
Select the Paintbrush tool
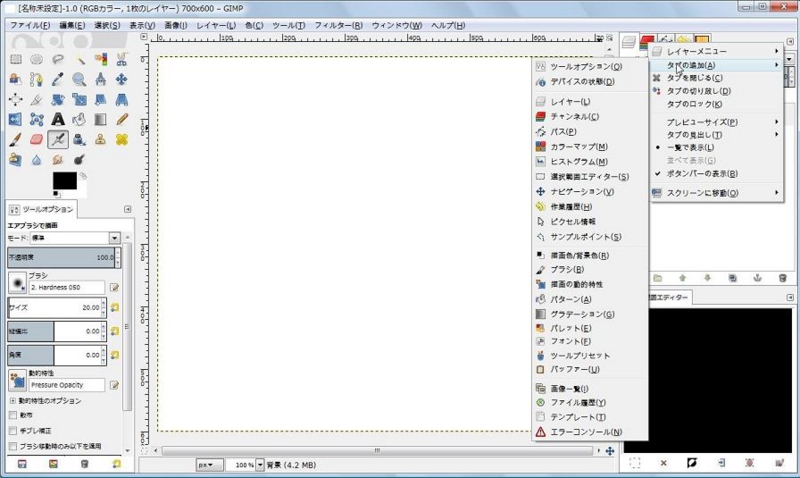[16, 139]
